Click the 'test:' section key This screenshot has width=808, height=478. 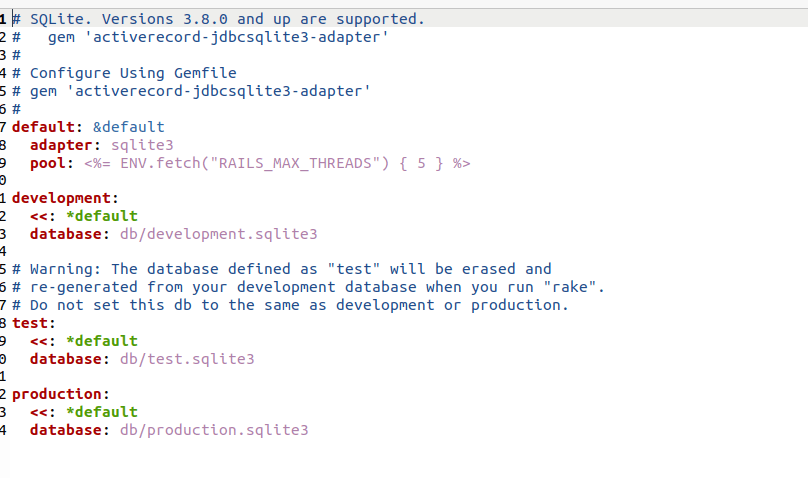(33, 323)
